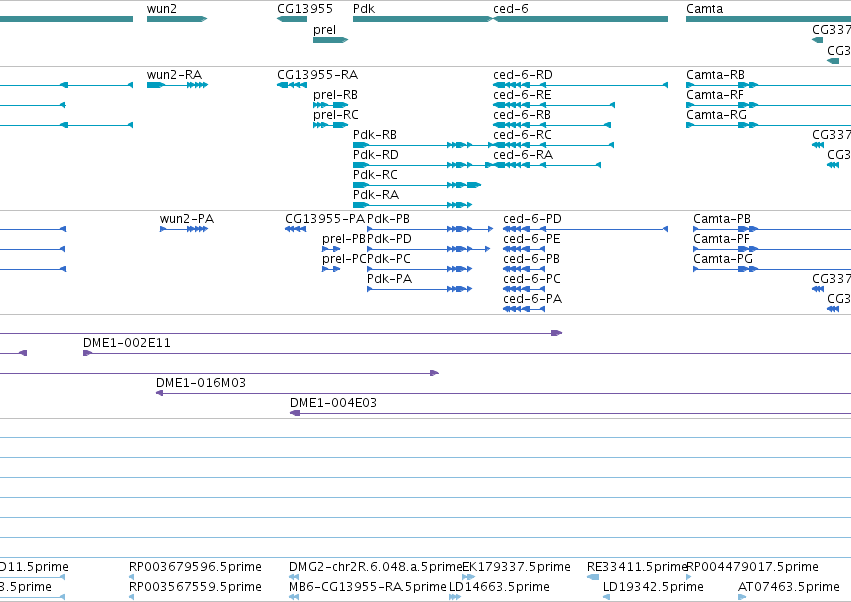851x602 pixels.
Task: Select the CG13955 gene arrow
Action: pos(292,19)
